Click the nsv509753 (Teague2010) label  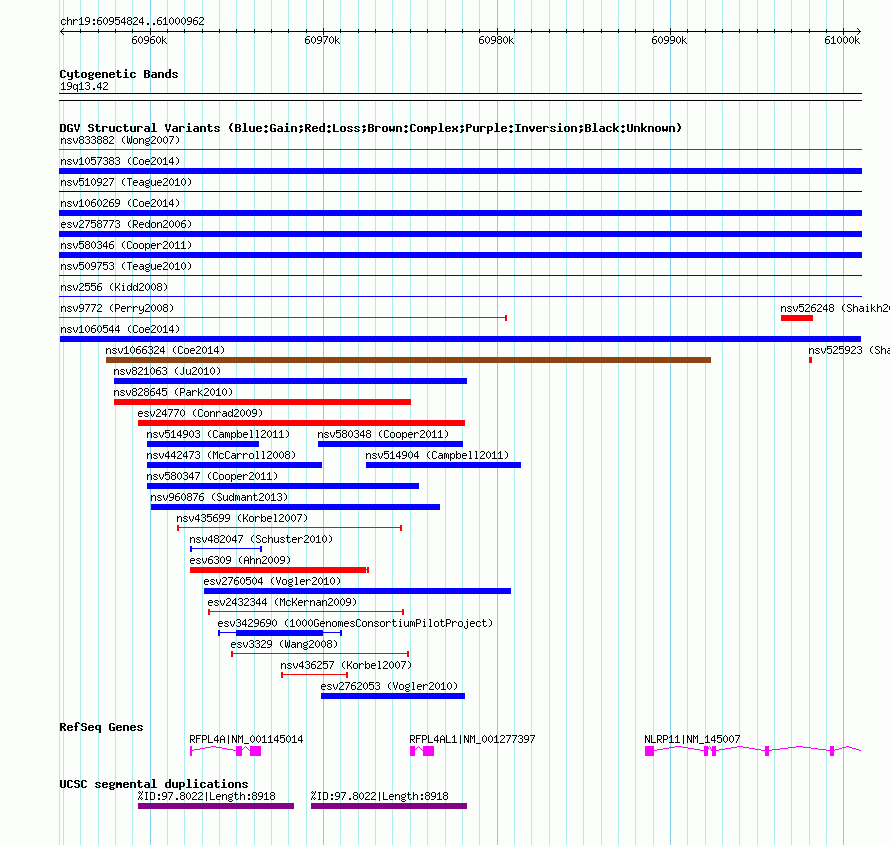126,266
